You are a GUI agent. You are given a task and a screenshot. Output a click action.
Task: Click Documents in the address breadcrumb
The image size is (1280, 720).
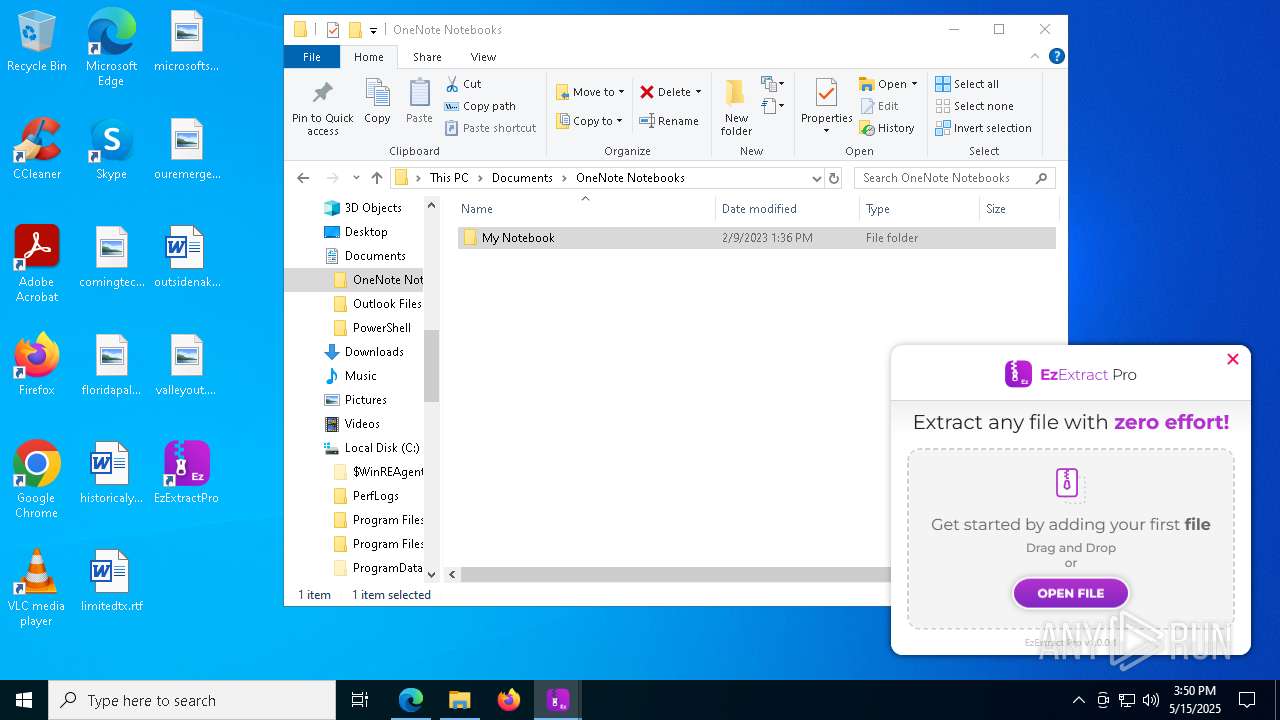[522, 178]
